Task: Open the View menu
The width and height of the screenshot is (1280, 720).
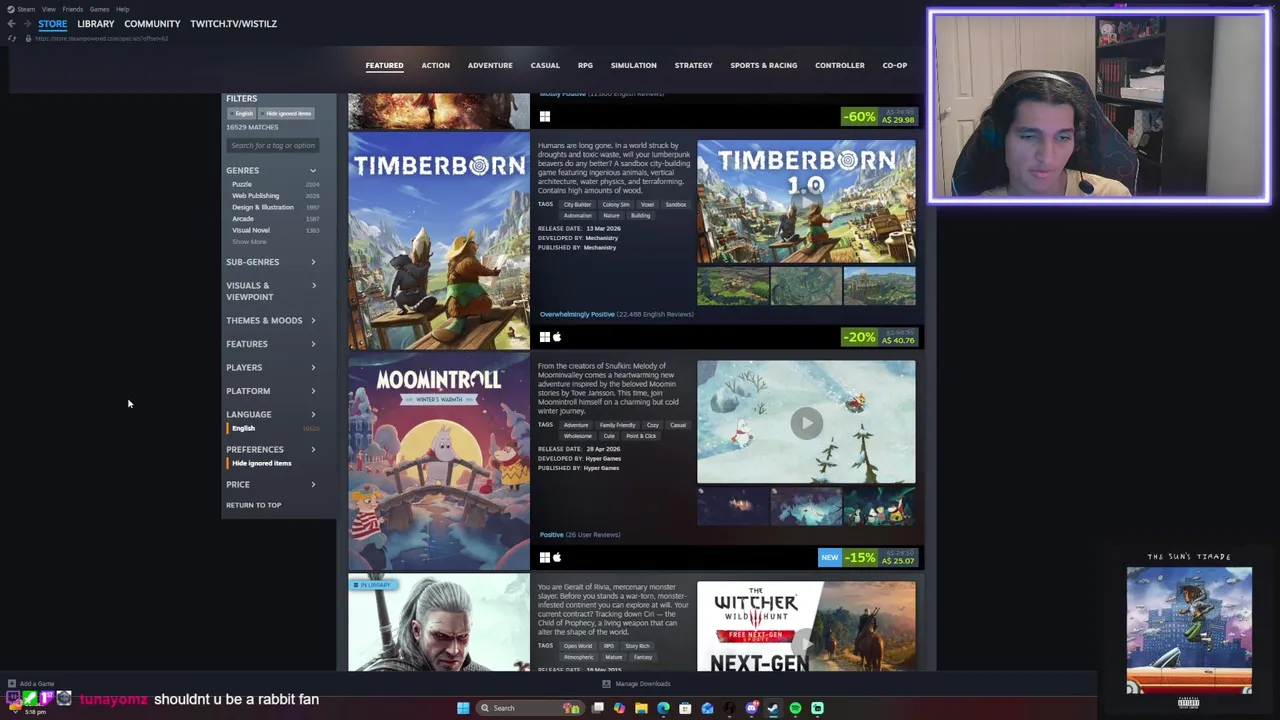Action: 48,9
